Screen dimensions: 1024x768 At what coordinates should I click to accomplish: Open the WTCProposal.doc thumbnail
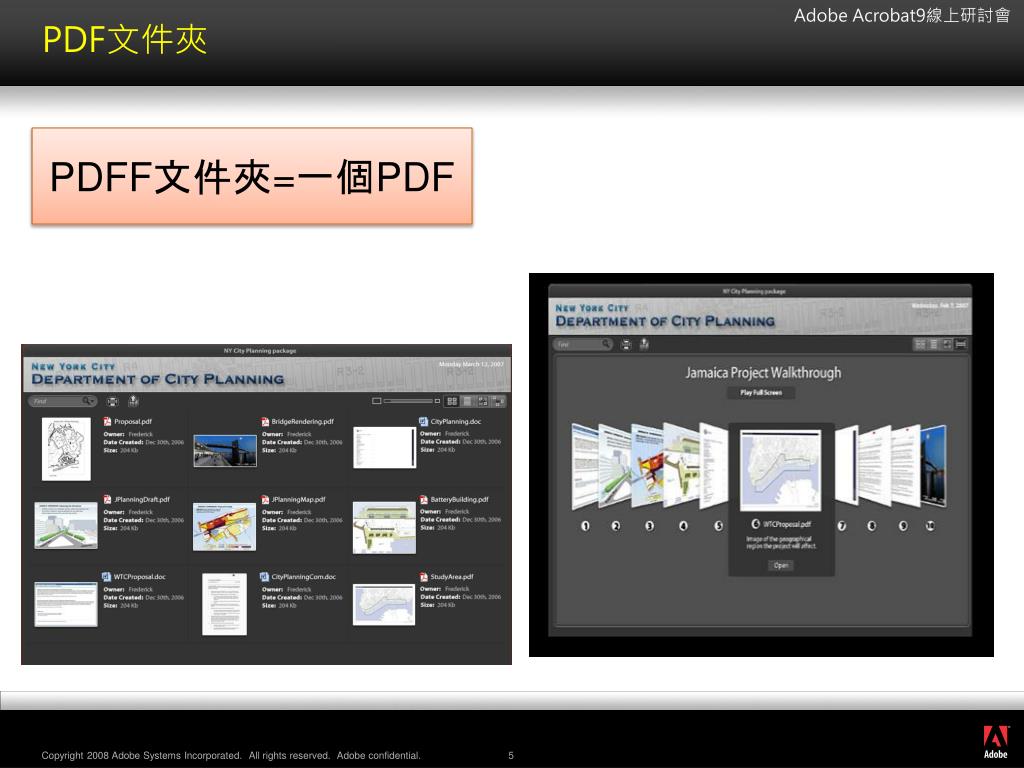pos(66,603)
